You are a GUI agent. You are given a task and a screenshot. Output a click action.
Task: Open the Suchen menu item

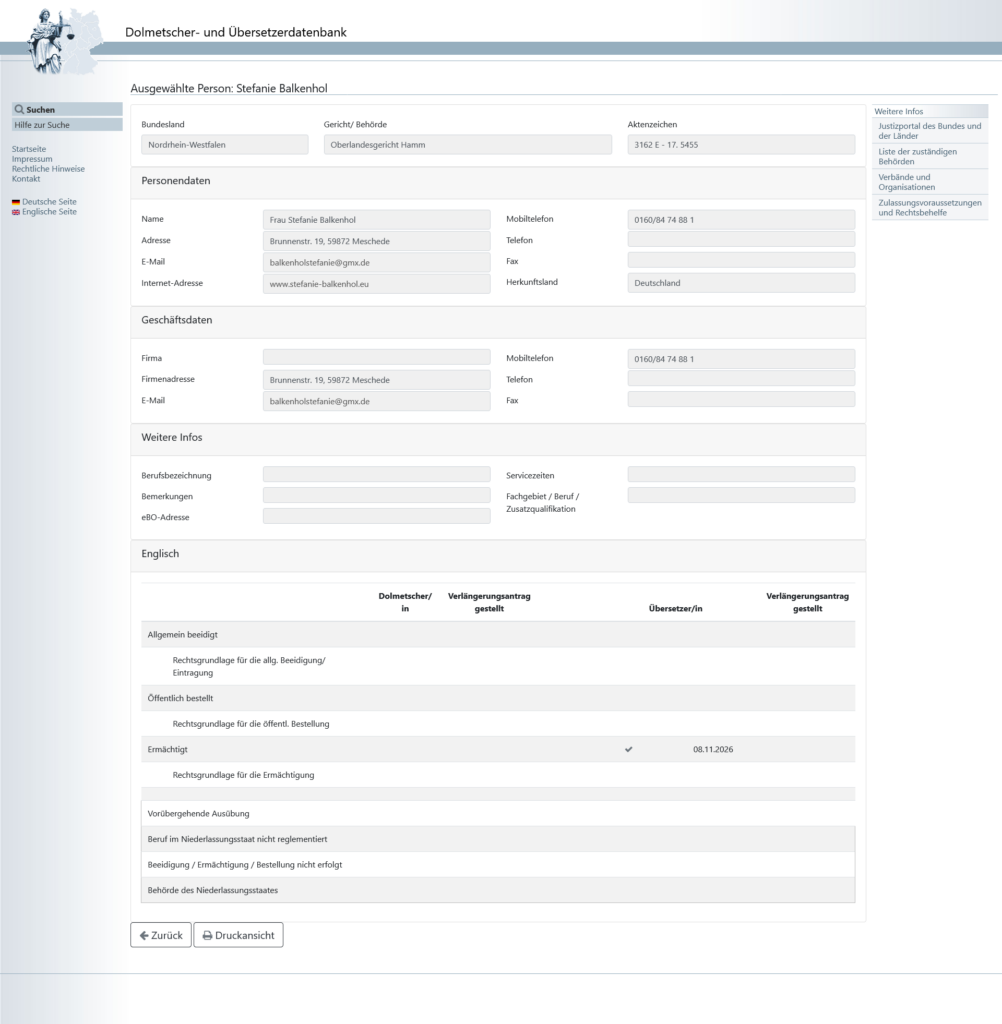coord(67,109)
